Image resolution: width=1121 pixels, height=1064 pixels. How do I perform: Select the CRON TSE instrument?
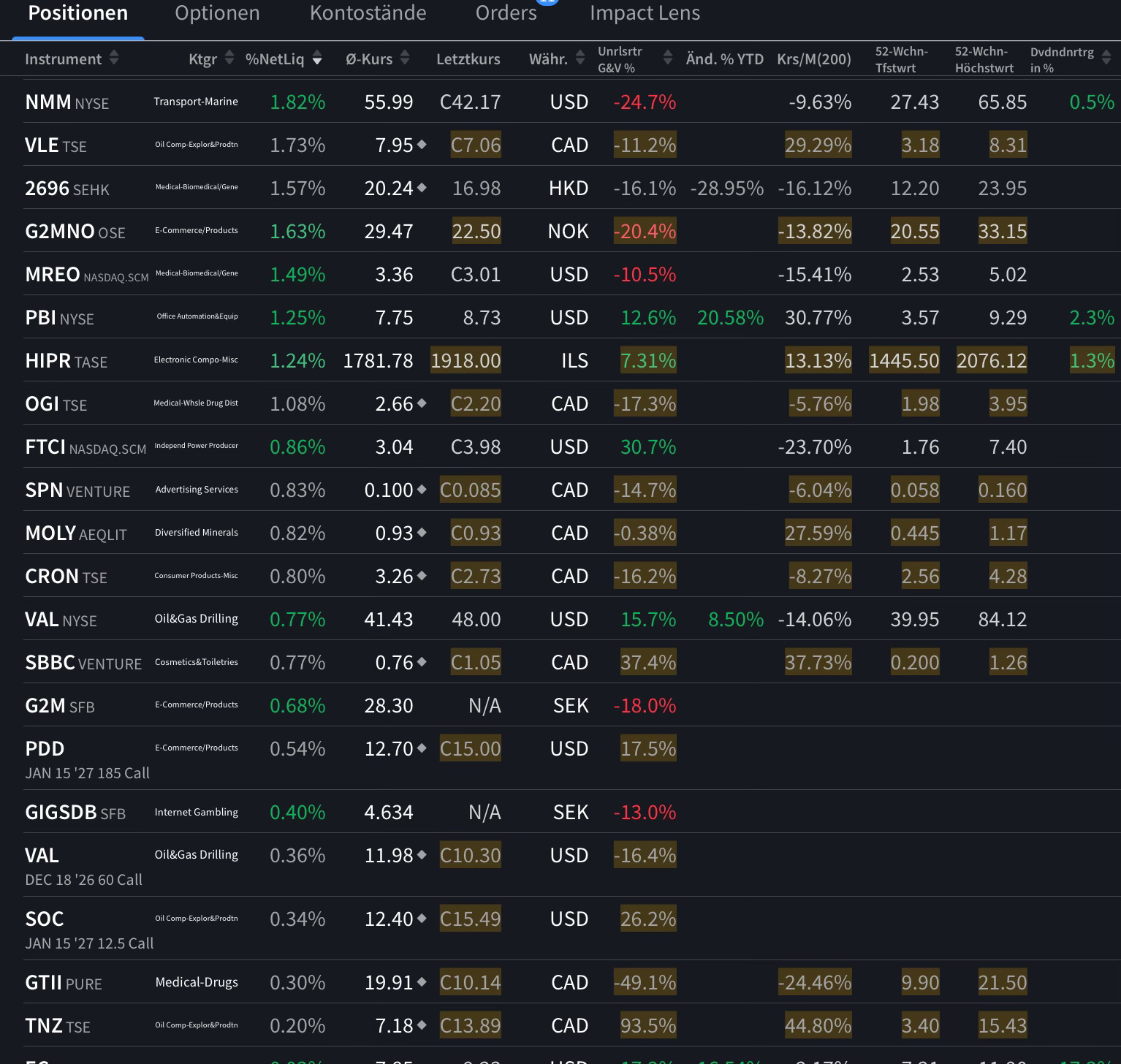click(66, 577)
